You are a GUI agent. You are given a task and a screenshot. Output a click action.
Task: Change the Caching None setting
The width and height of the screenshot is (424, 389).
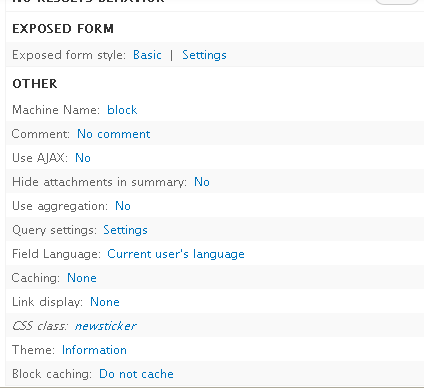(x=82, y=278)
